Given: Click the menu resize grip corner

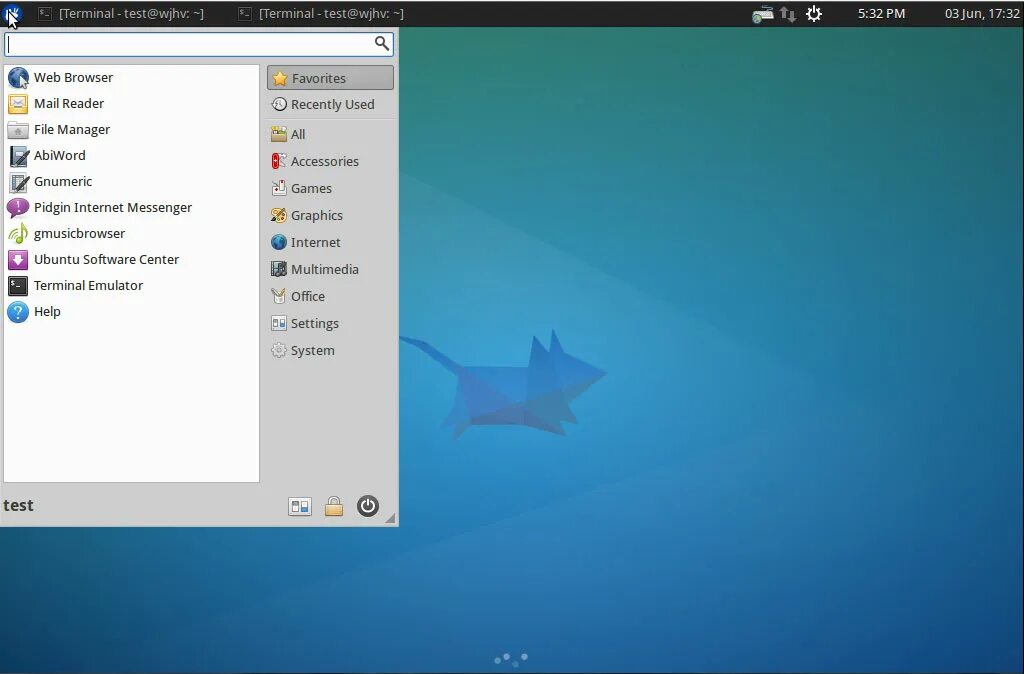Looking at the screenshot, I should tap(390, 518).
